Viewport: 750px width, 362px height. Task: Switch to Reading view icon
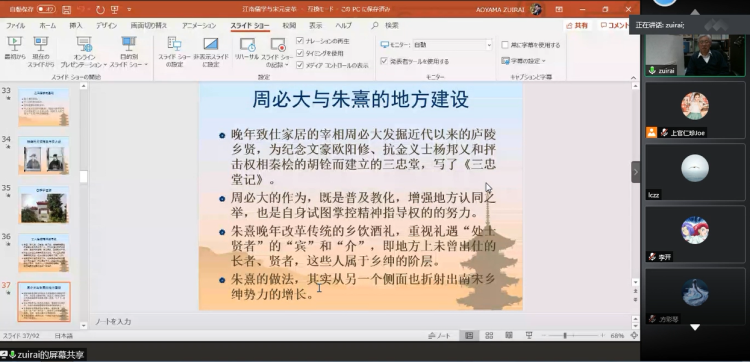click(x=509, y=336)
